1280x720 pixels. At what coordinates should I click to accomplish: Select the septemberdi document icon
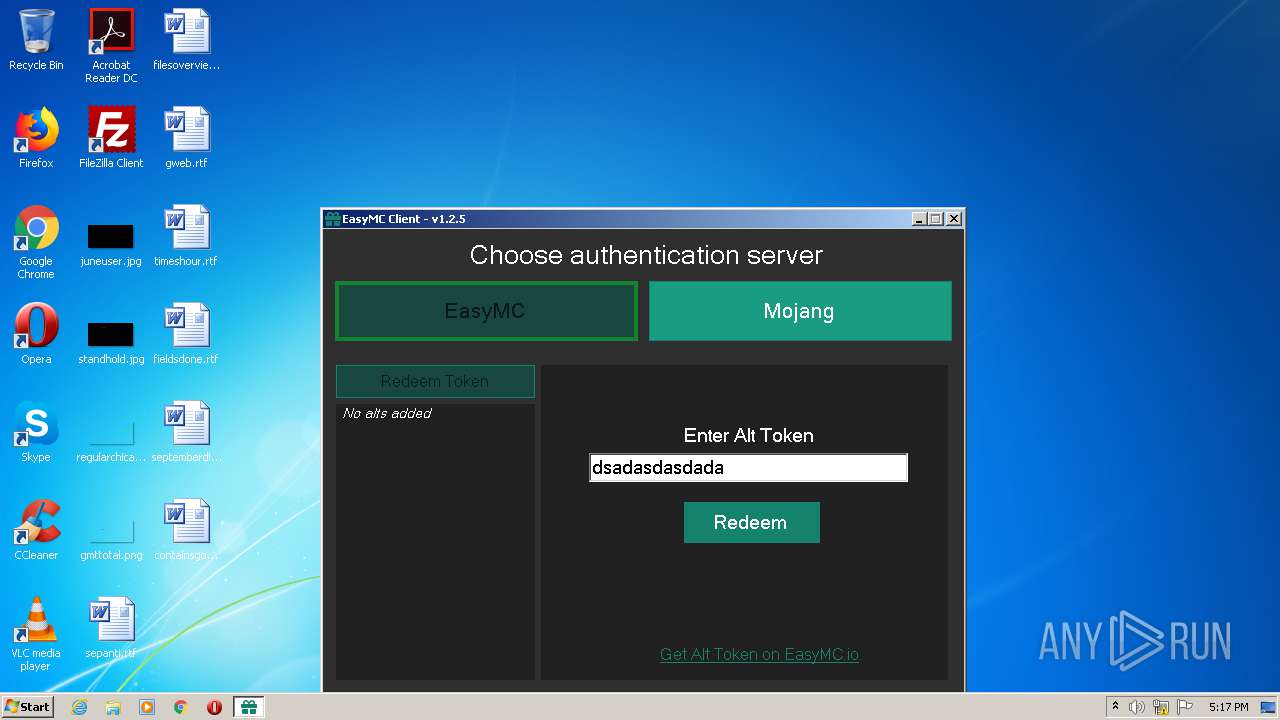pos(186,433)
